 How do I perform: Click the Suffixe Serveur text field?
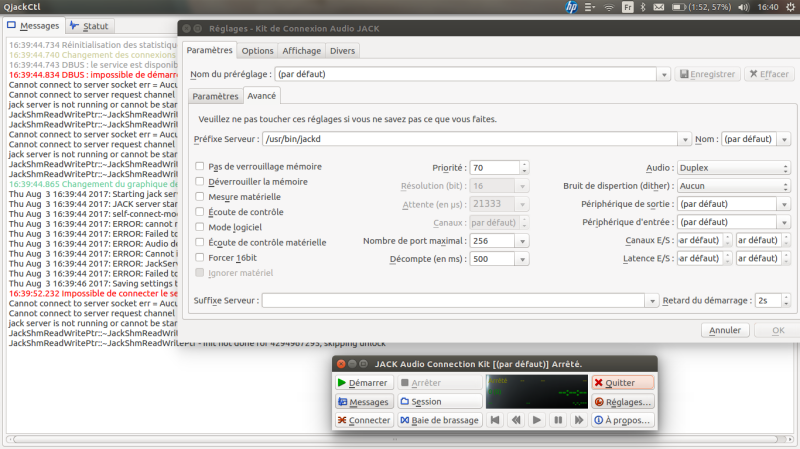[x=454, y=301]
